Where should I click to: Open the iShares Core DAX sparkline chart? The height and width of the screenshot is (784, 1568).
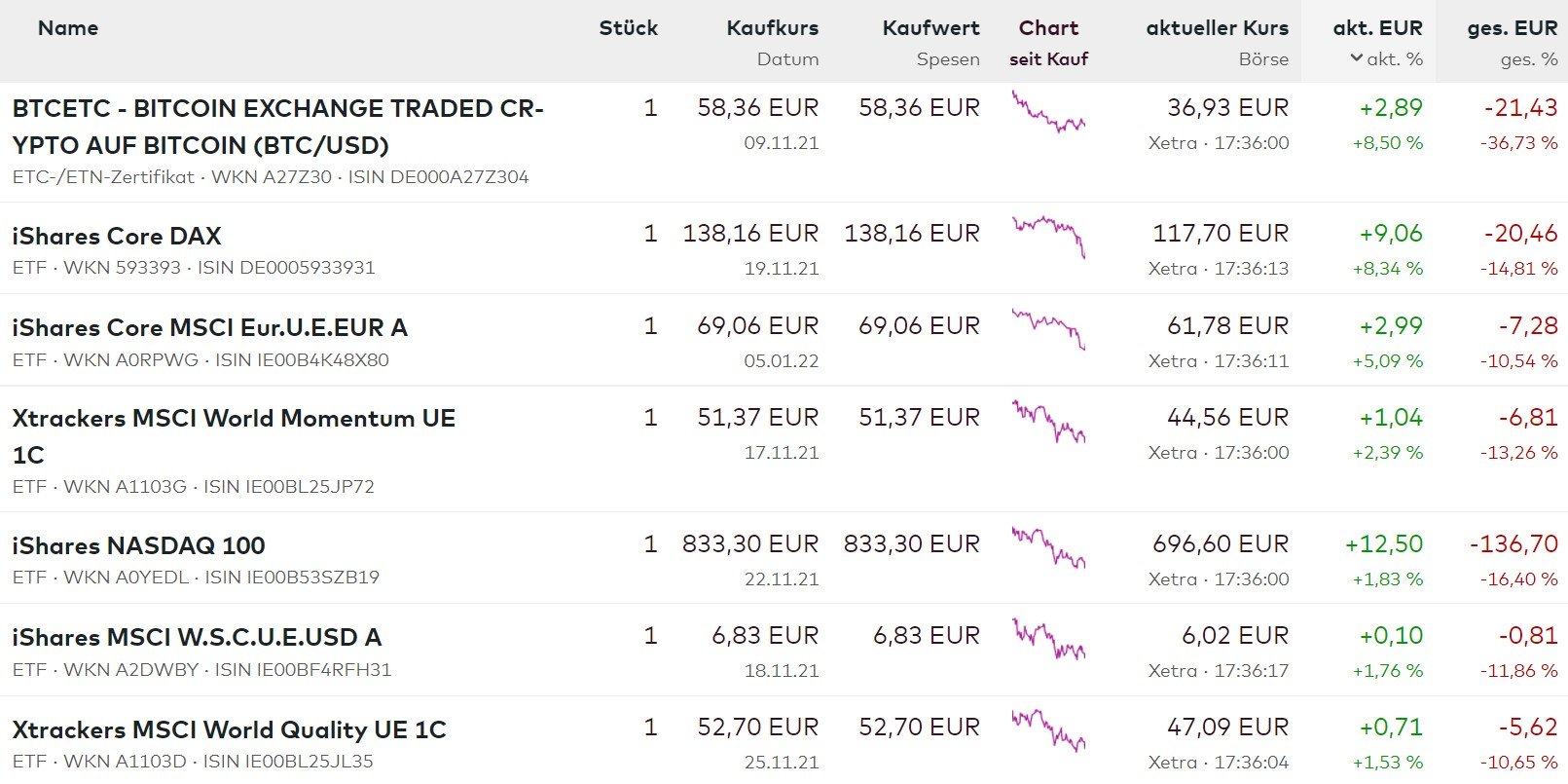pos(1048,236)
